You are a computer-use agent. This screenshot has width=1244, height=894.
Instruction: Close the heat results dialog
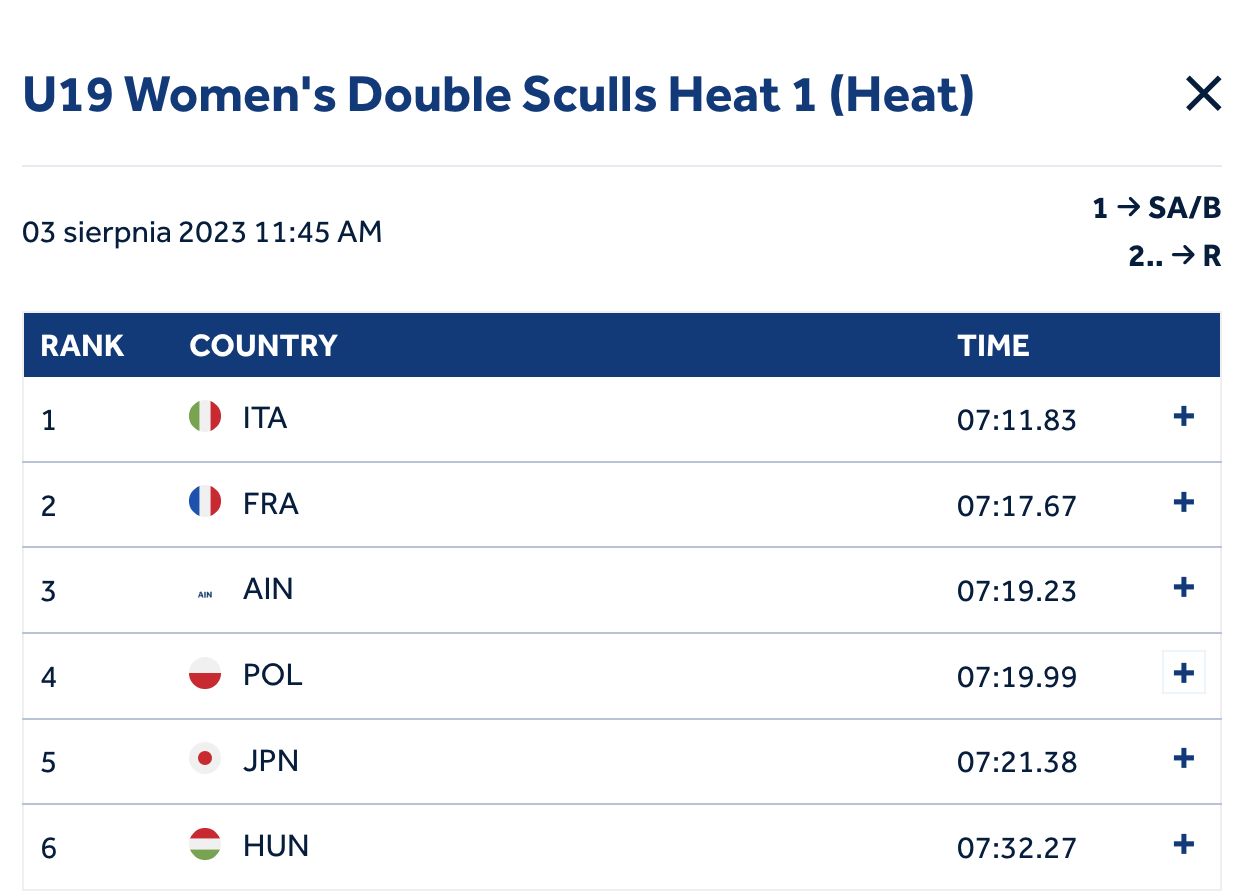(x=1203, y=94)
